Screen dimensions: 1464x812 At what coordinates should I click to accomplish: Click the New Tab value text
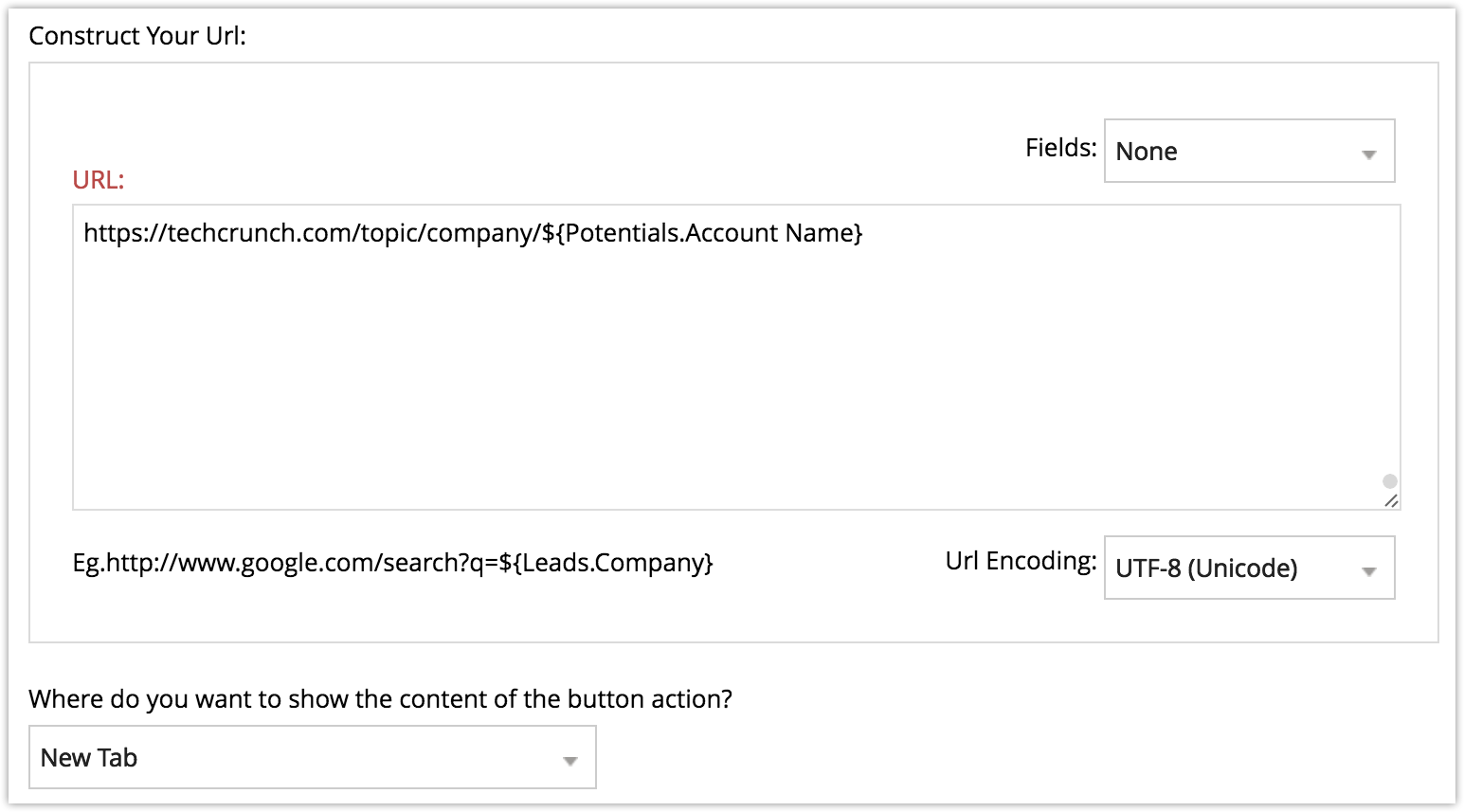point(89,758)
